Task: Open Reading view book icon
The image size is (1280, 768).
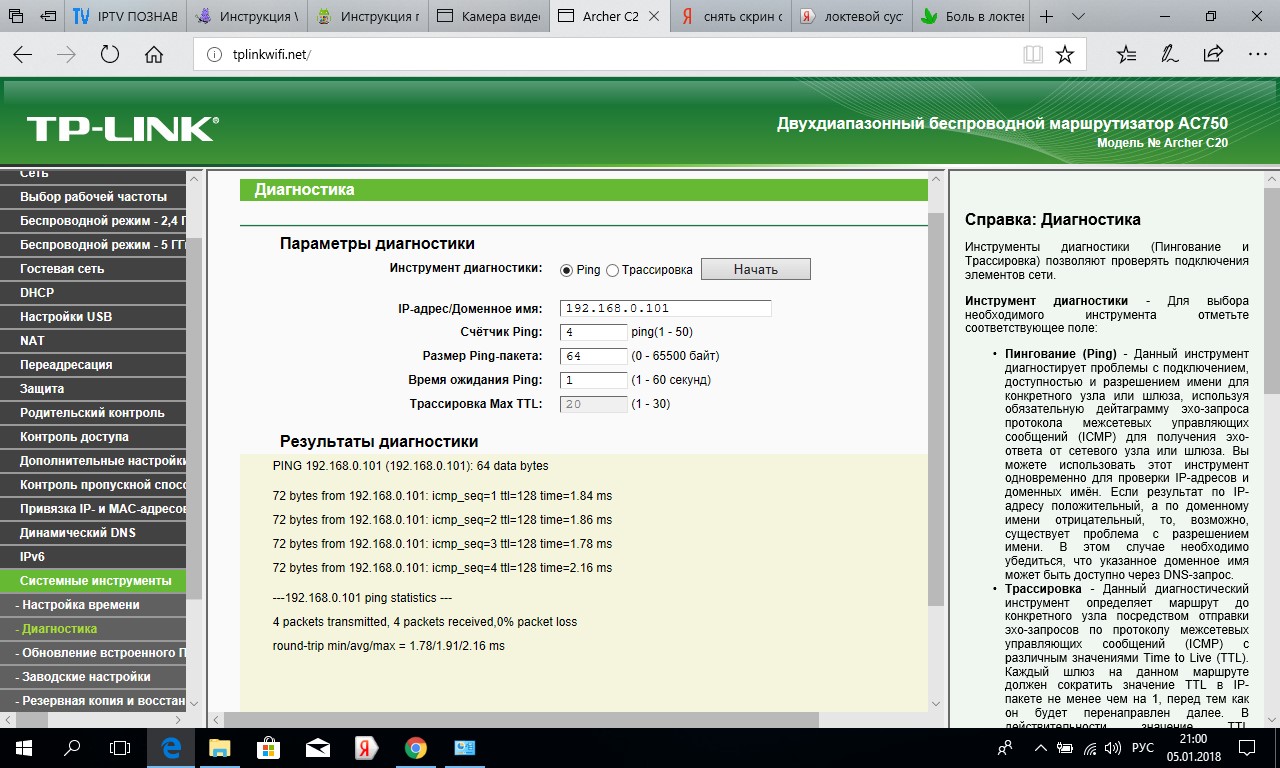Action: click(x=1033, y=54)
